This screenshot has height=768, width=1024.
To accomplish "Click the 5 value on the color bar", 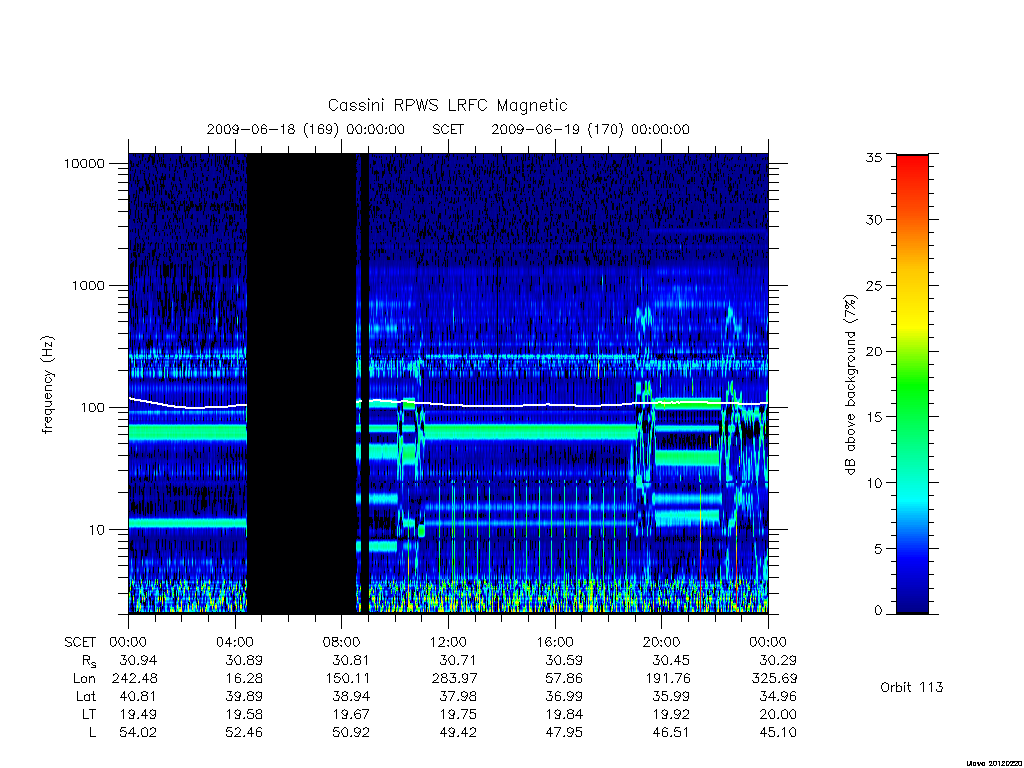I will tap(878, 549).
